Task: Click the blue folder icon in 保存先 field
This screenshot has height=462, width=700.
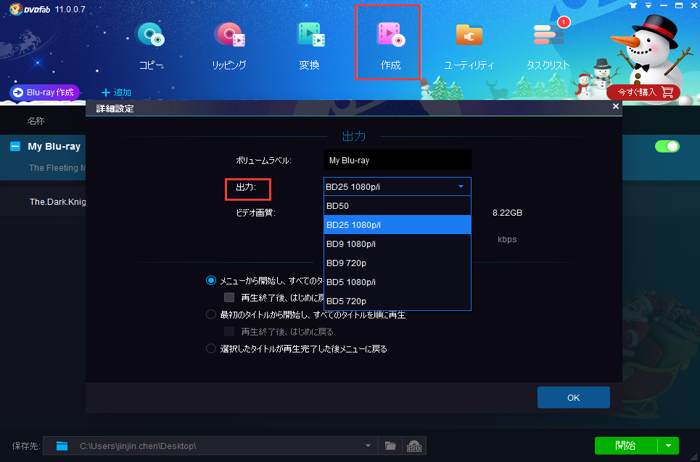Action: click(62, 445)
